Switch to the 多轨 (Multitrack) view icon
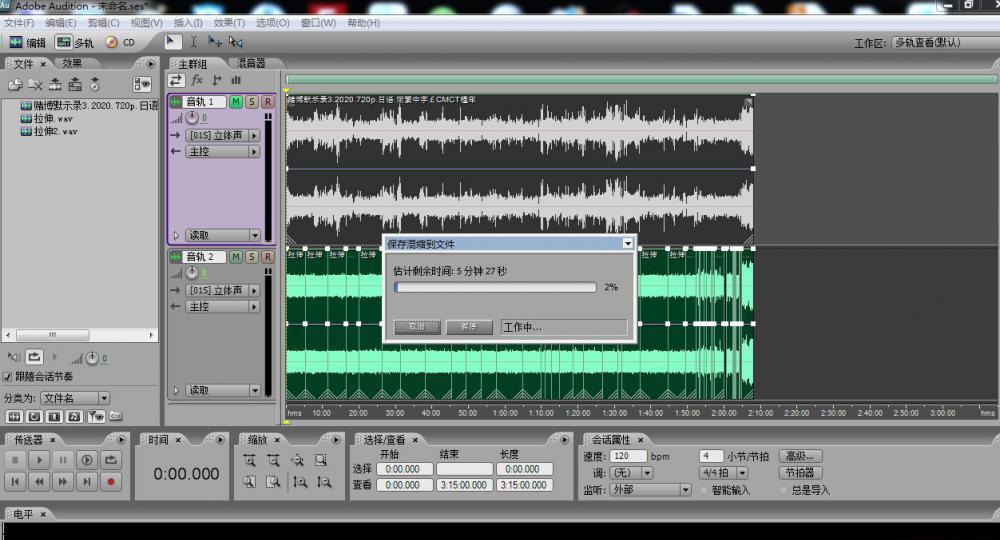Screen dimensions: 1000x540 pos(63,42)
